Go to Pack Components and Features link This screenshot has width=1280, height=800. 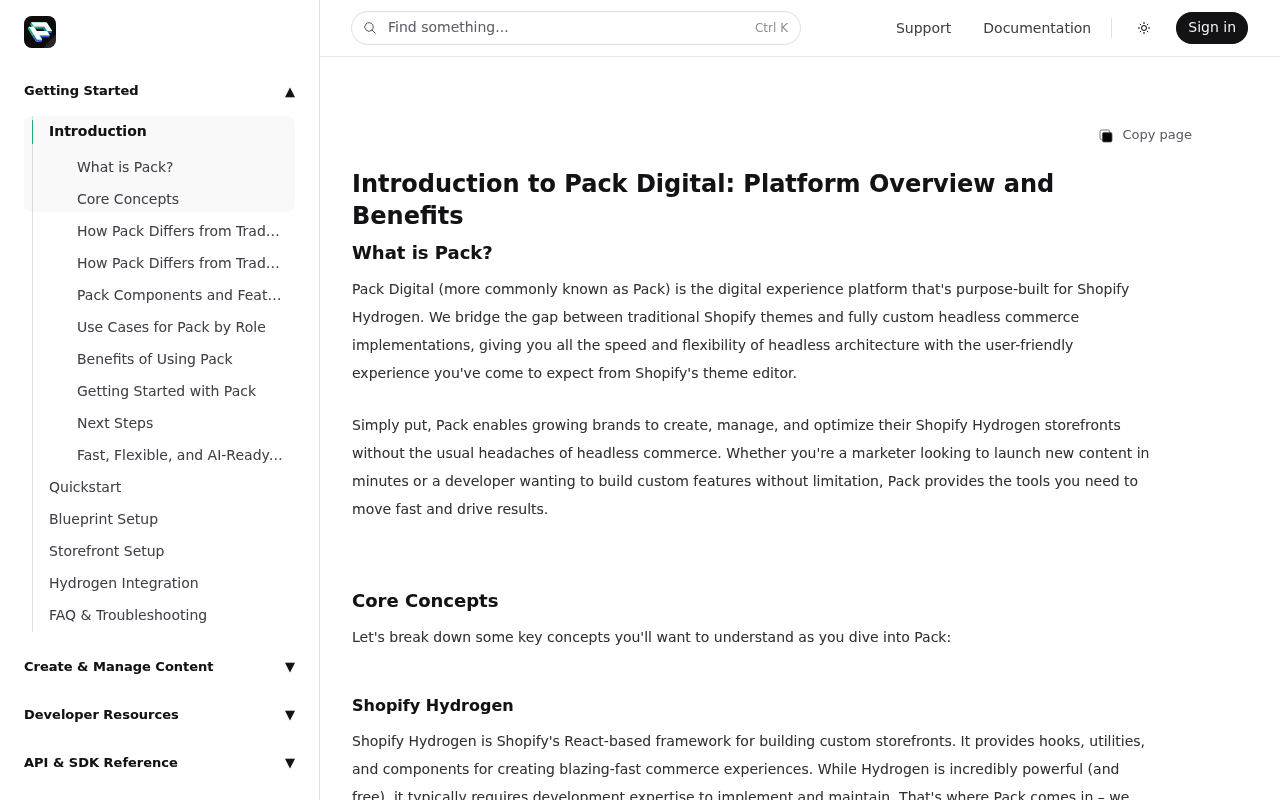(180, 295)
